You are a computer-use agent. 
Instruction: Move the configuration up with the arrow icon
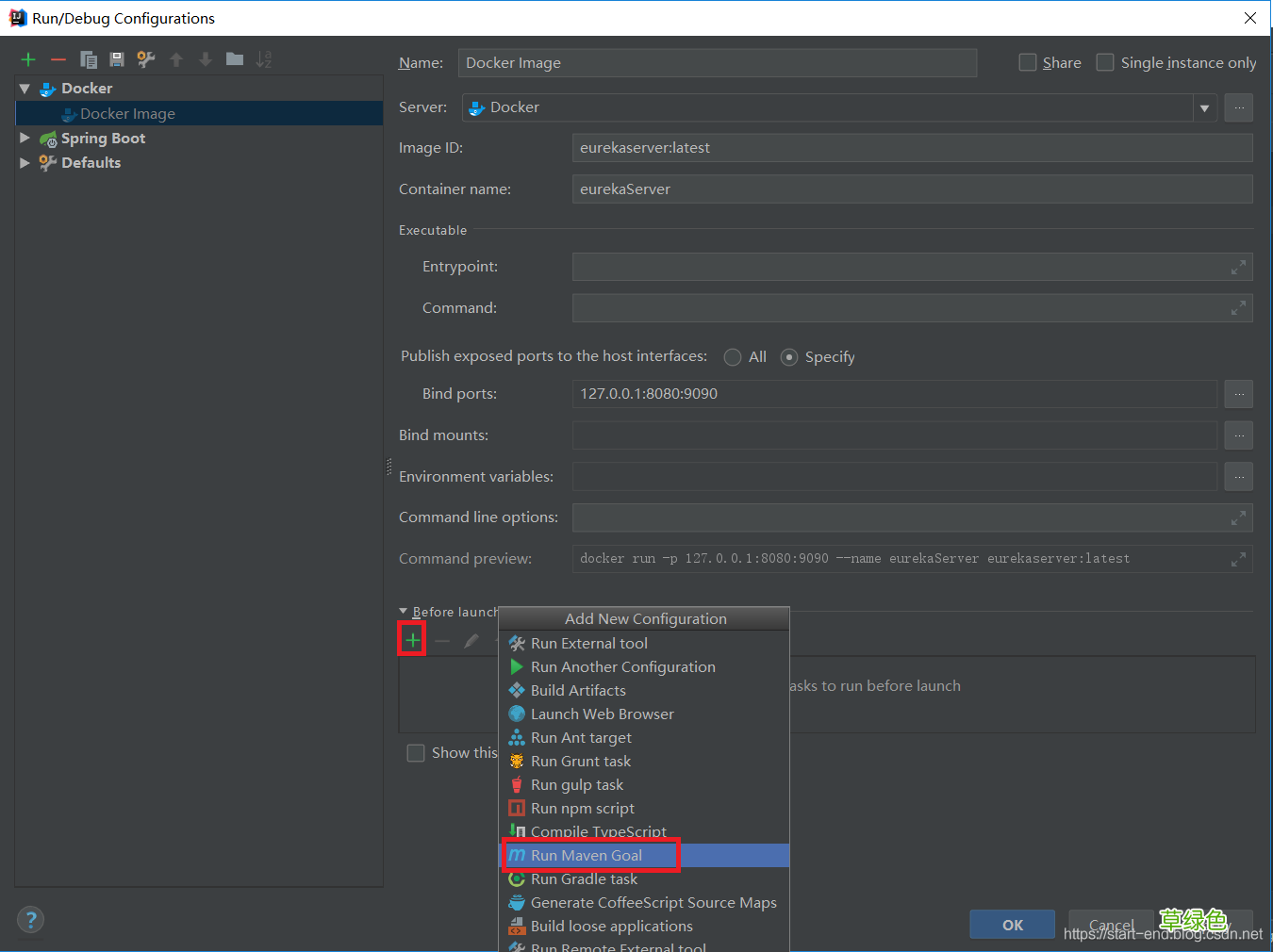176,59
